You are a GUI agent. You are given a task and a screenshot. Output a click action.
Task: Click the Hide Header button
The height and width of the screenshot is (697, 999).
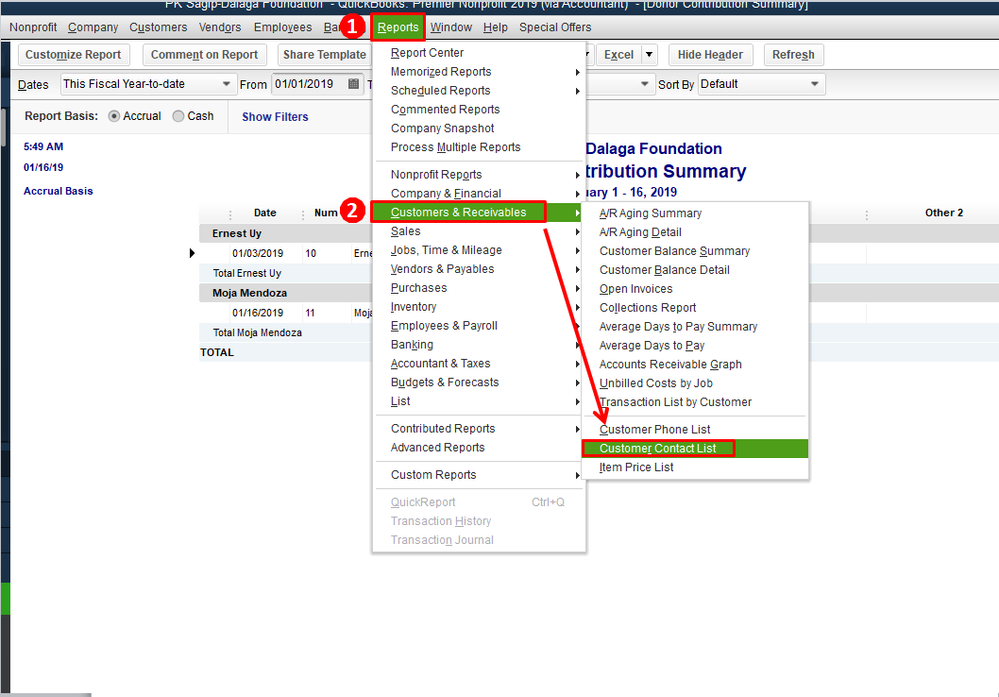(x=710, y=55)
